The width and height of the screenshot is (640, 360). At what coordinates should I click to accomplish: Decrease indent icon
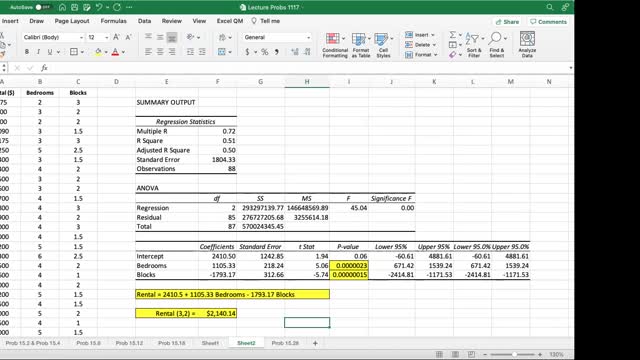pos(190,52)
